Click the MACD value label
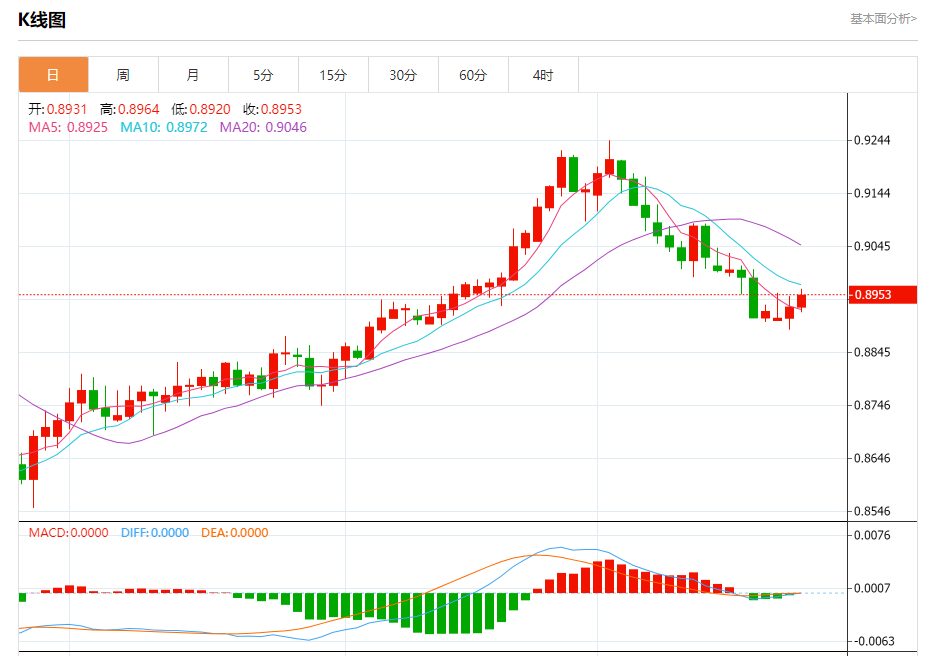929x656 pixels. tap(68, 533)
